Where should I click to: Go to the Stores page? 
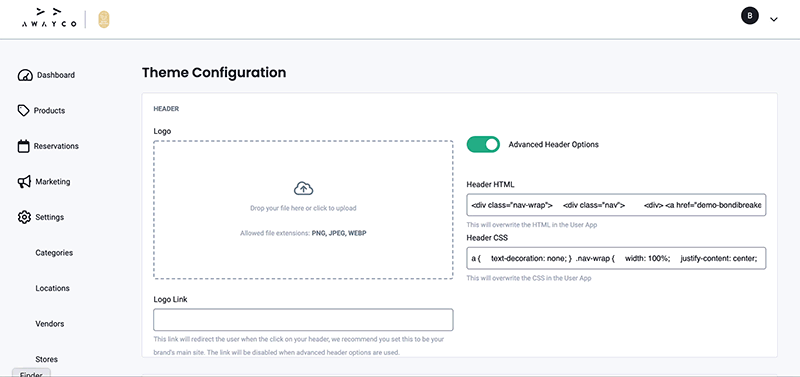(46, 359)
